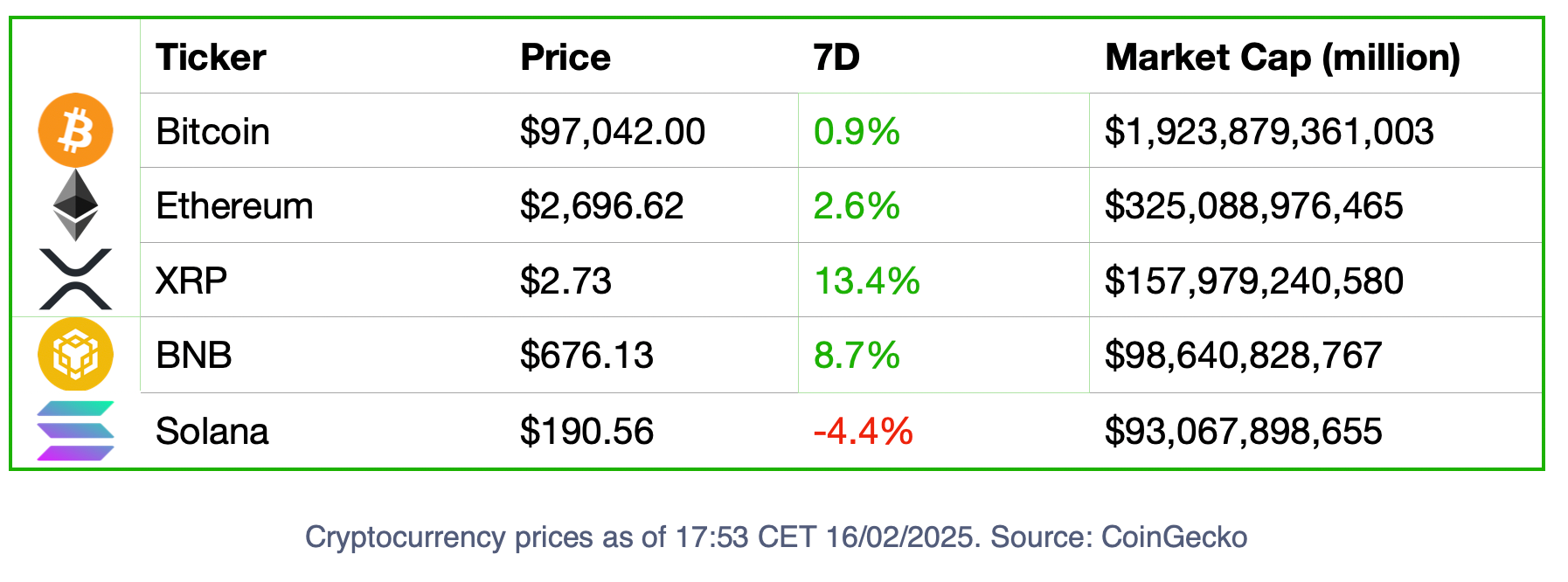Click the Ethereum ticker name
This screenshot has width=1568, height=582.
pos(234,206)
